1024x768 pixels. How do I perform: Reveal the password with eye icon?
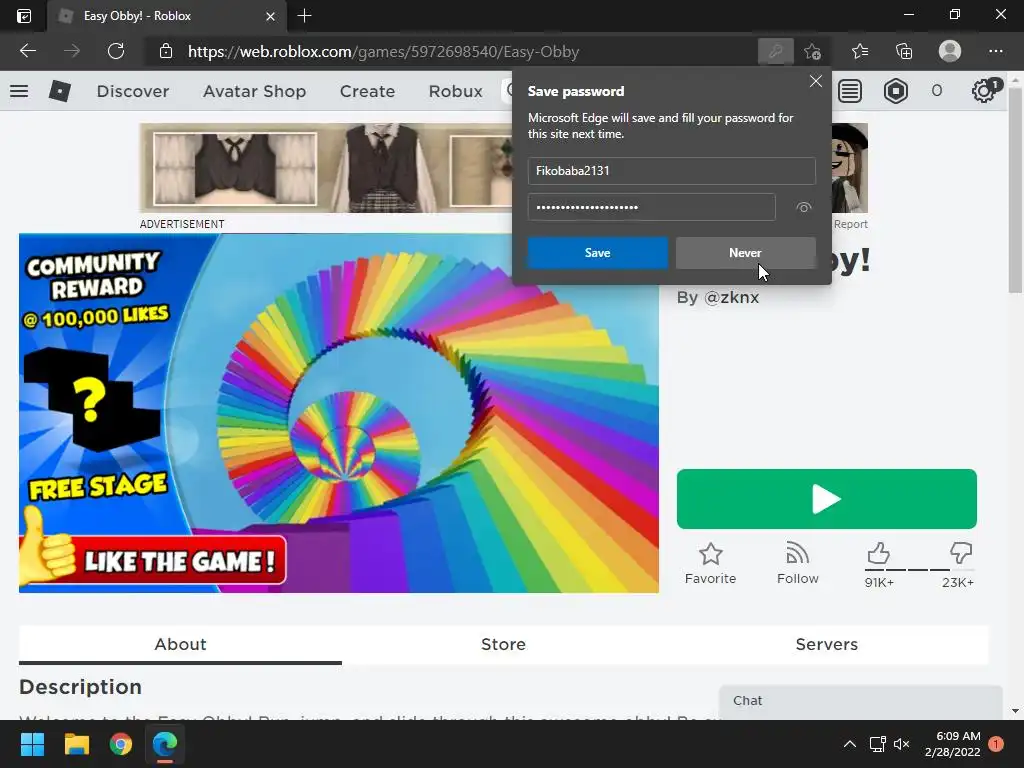[804, 207]
